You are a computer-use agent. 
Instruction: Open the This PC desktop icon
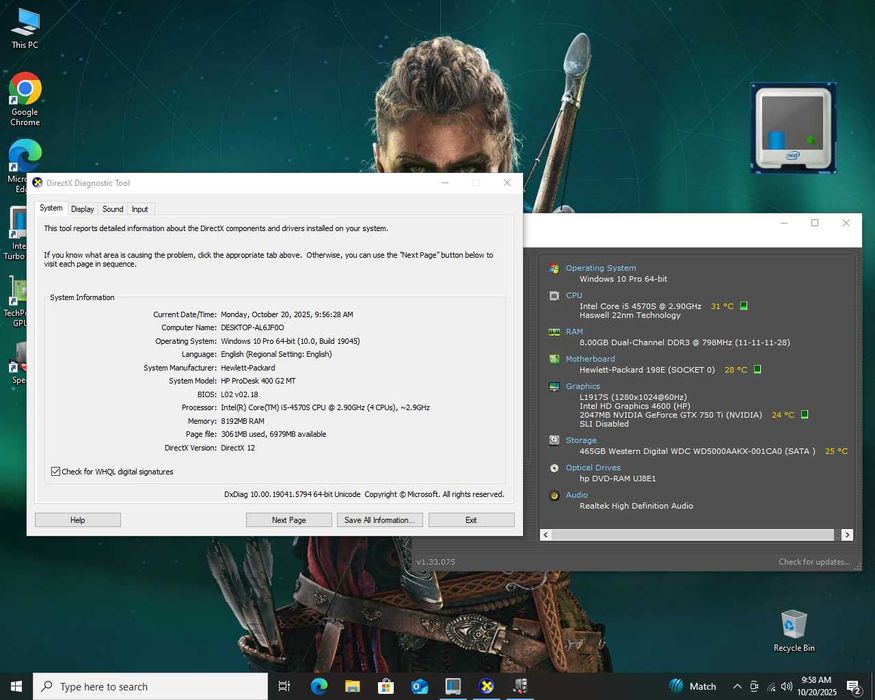pyautogui.click(x=25, y=29)
